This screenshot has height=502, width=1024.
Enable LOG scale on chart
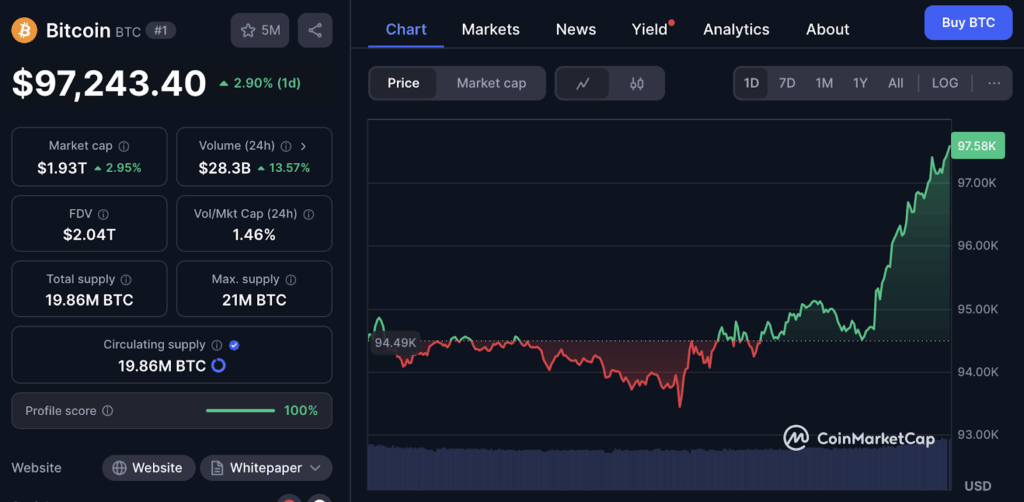(944, 83)
